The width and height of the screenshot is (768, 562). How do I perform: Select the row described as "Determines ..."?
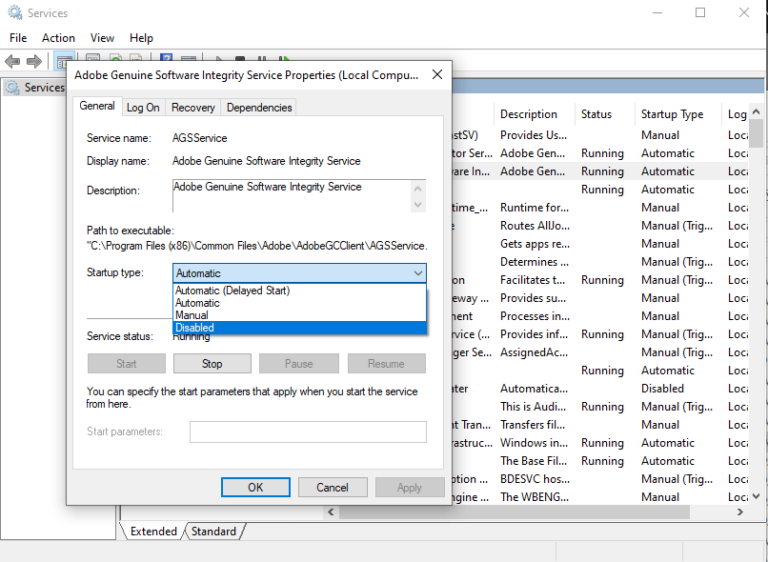[x=599, y=262]
